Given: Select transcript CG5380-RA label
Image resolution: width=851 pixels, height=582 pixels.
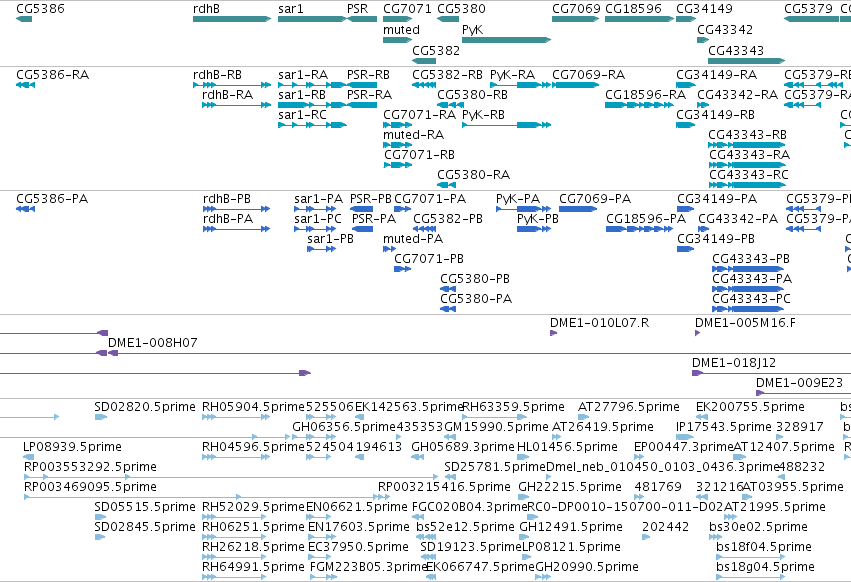Looking at the screenshot, I should (x=473, y=175).
